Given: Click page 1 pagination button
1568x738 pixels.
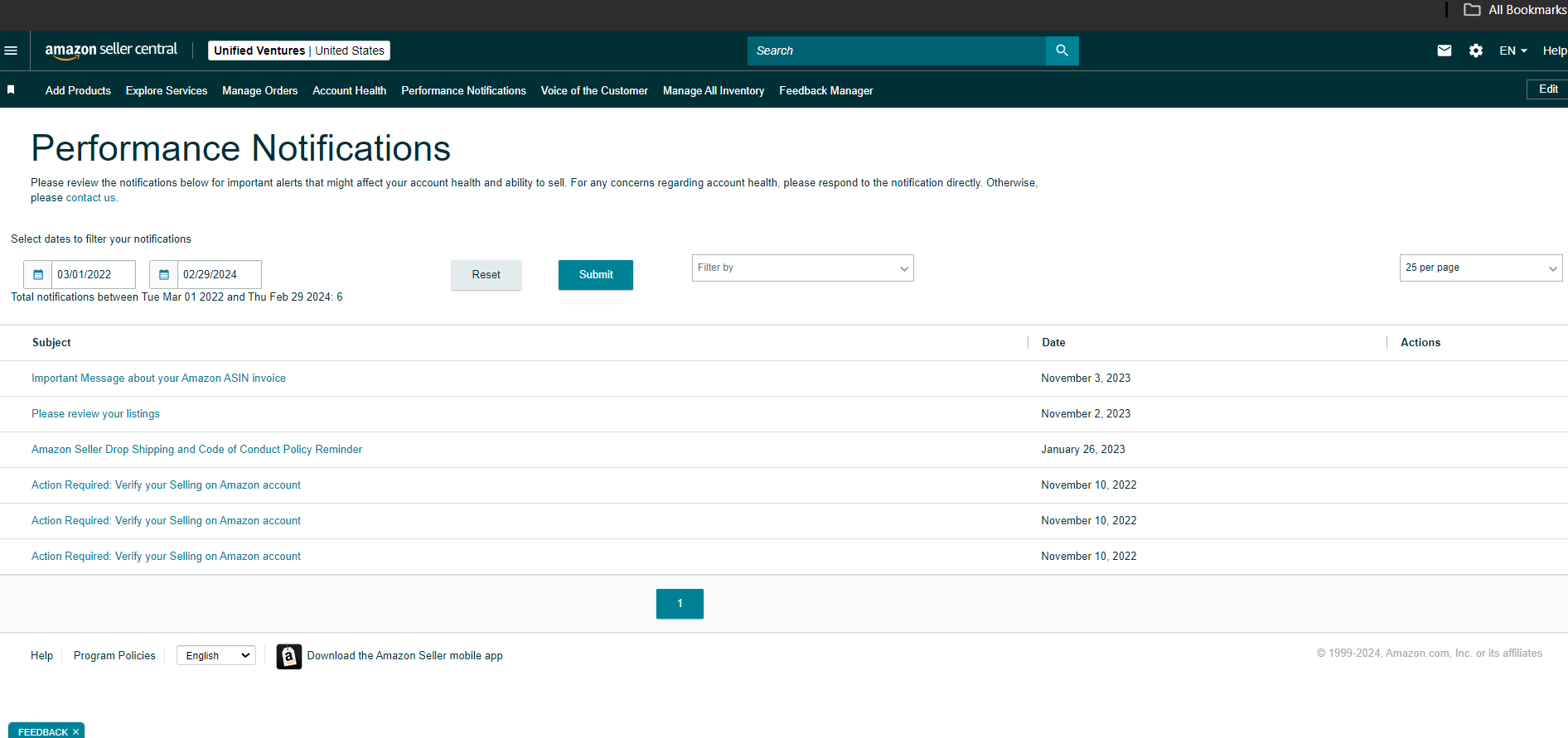Looking at the screenshot, I should [x=680, y=604].
